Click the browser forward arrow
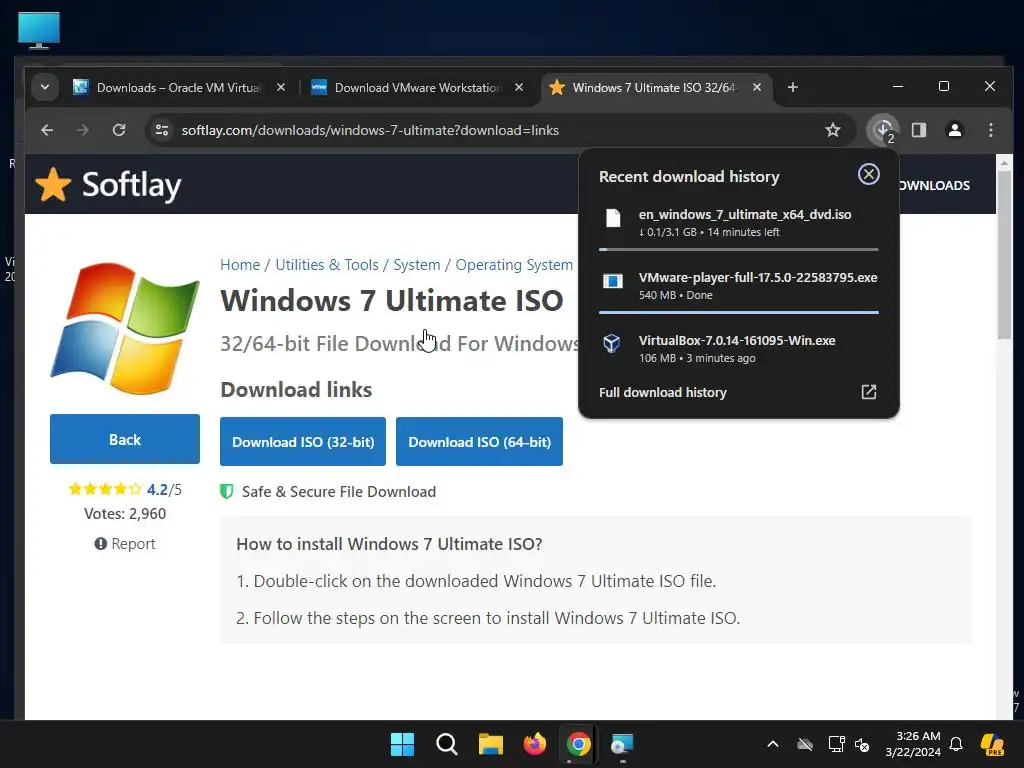Image resolution: width=1024 pixels, height=768 pixels. click(83, 130)
